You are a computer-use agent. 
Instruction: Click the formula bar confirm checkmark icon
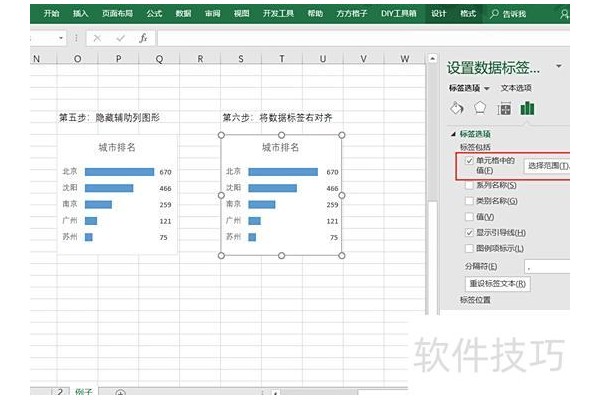pyautogui.click(x=121, y=38)
